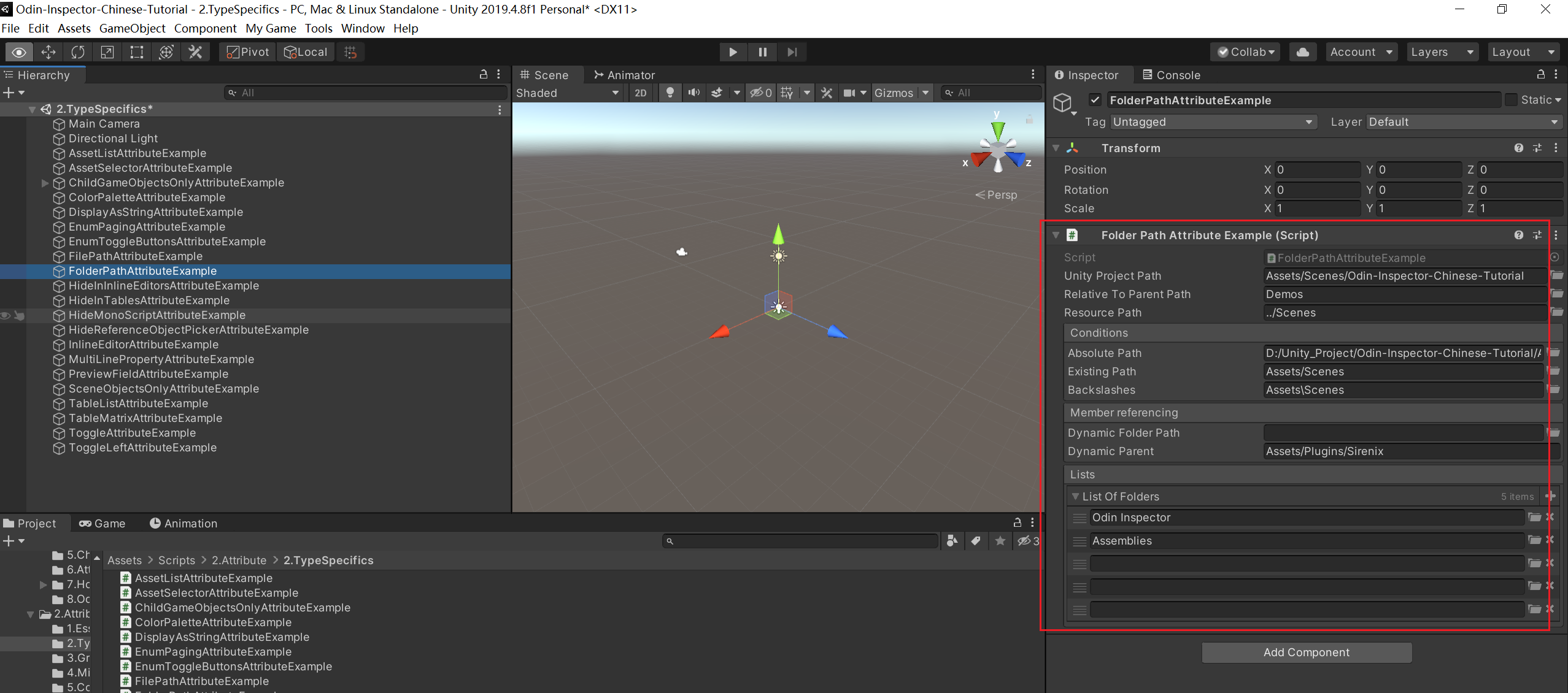
Task: Open Layers dropdown
Action: tap(1442, 52)
